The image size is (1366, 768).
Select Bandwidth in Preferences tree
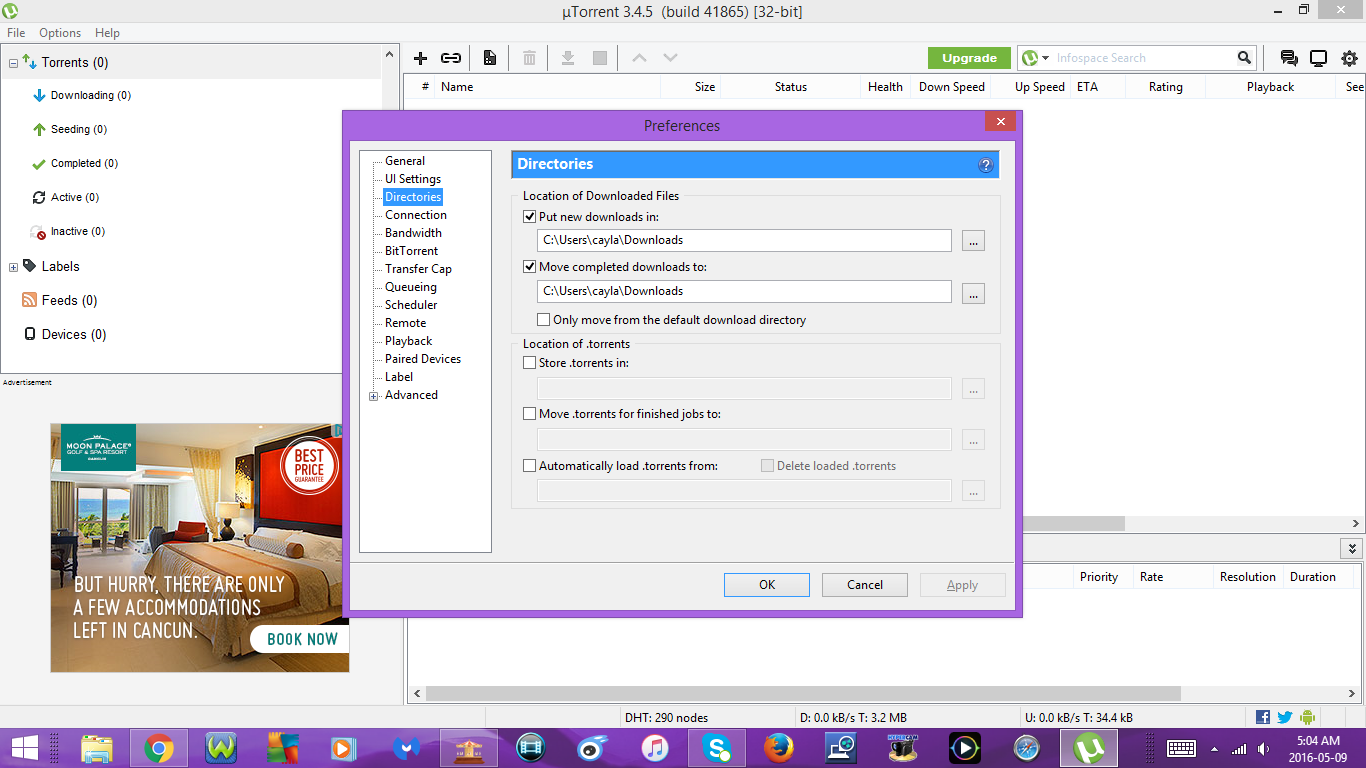[x=413, y=233]
